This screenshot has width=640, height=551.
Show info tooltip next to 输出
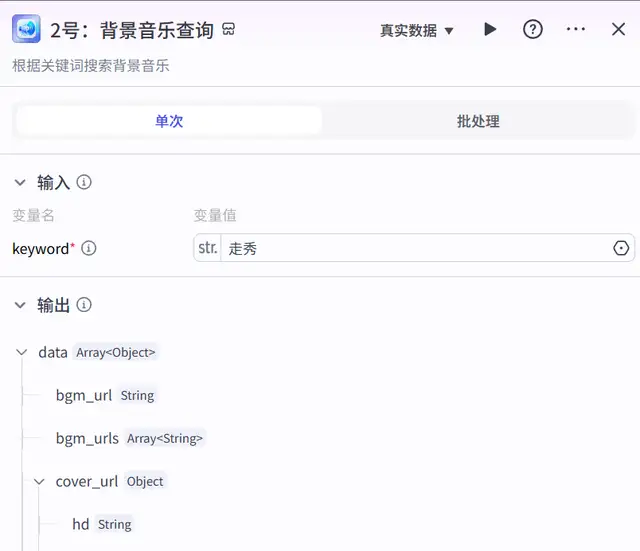click(x=84, y=304)
